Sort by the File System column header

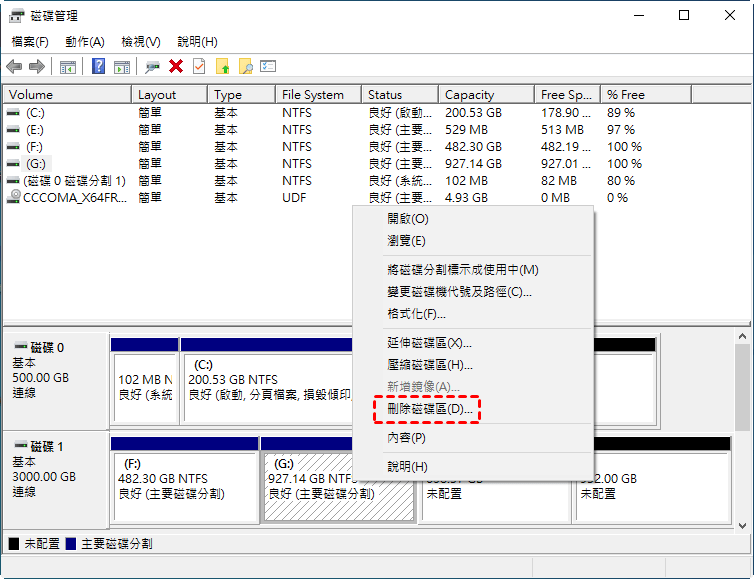click(x=319, y=95)
